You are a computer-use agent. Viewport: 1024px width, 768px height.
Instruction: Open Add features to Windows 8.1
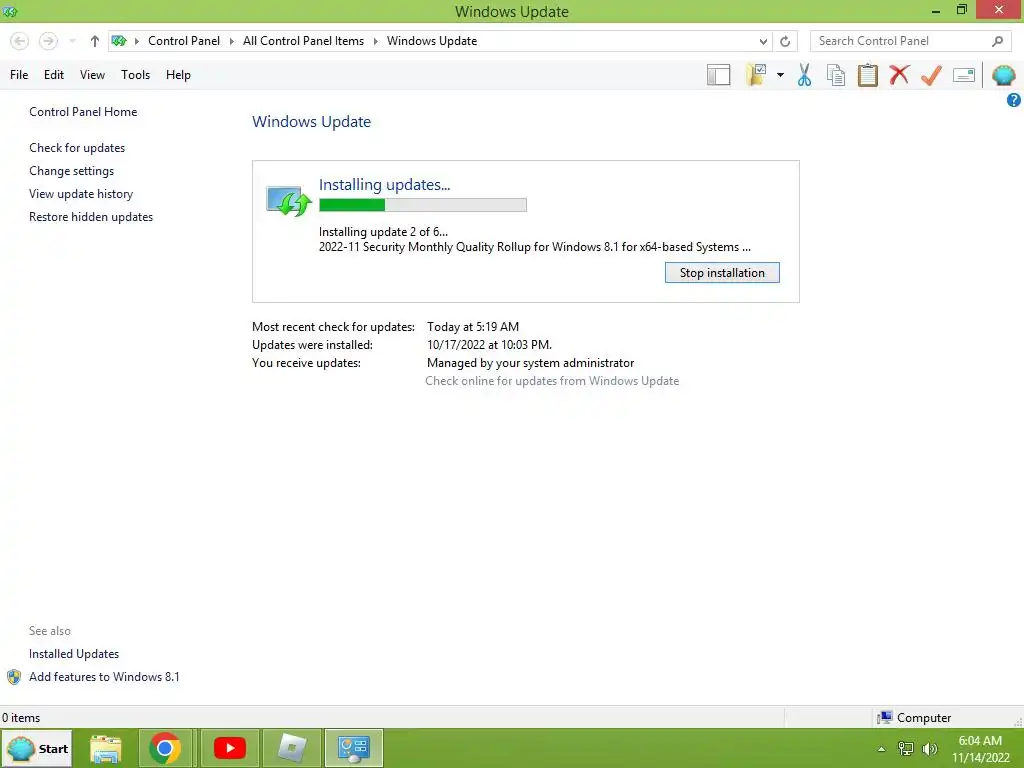click(x=104, y=677)
